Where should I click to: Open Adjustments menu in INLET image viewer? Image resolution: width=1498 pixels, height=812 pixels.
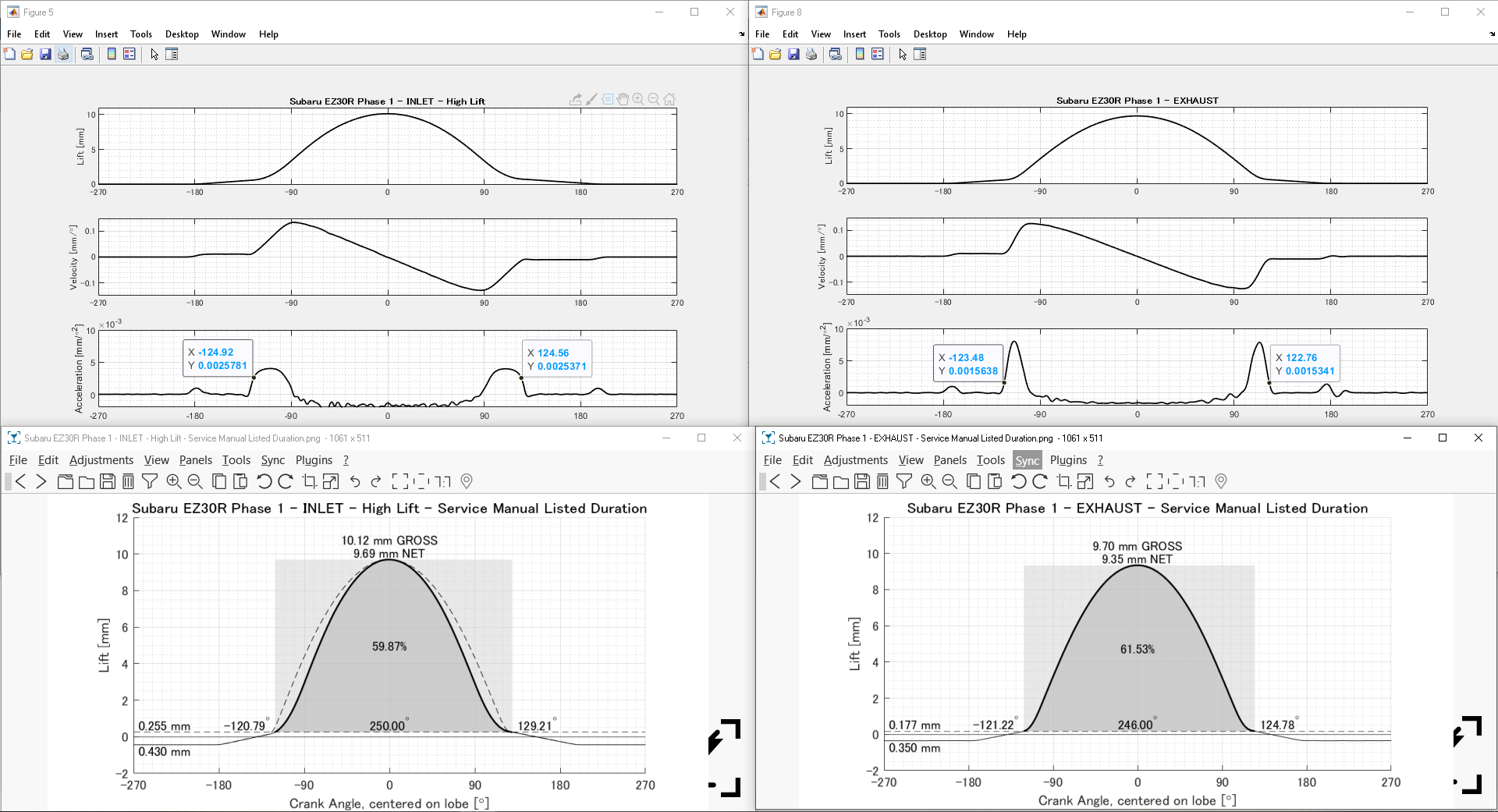101,460
